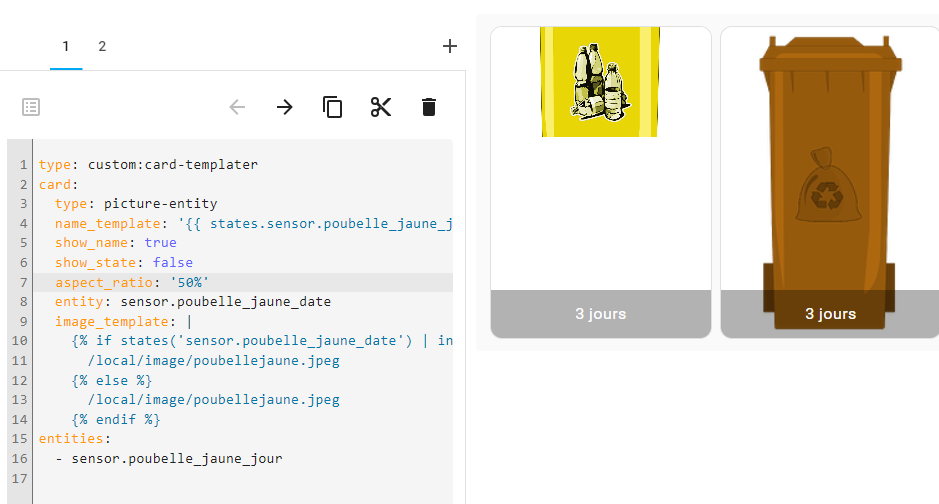This screenshot has width=939, height=504.
Task: Click '3 jours' label on yellow card
Action: tap(601, 314)
